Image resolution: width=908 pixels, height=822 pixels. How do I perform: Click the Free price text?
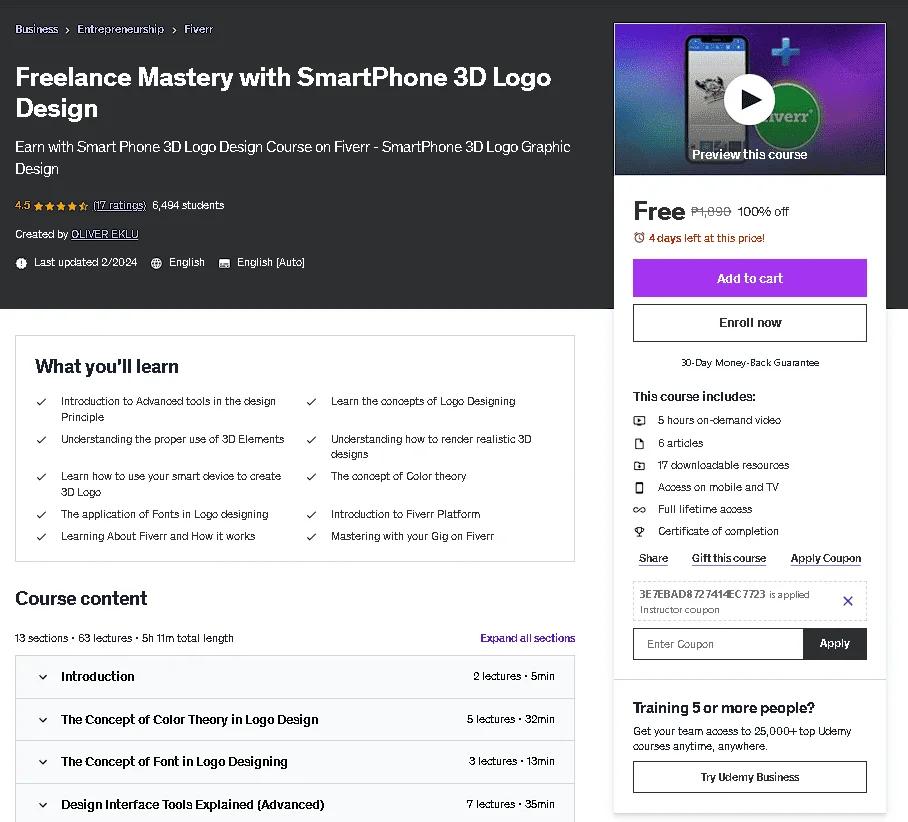pyautogui.click(x=659, y=211)
